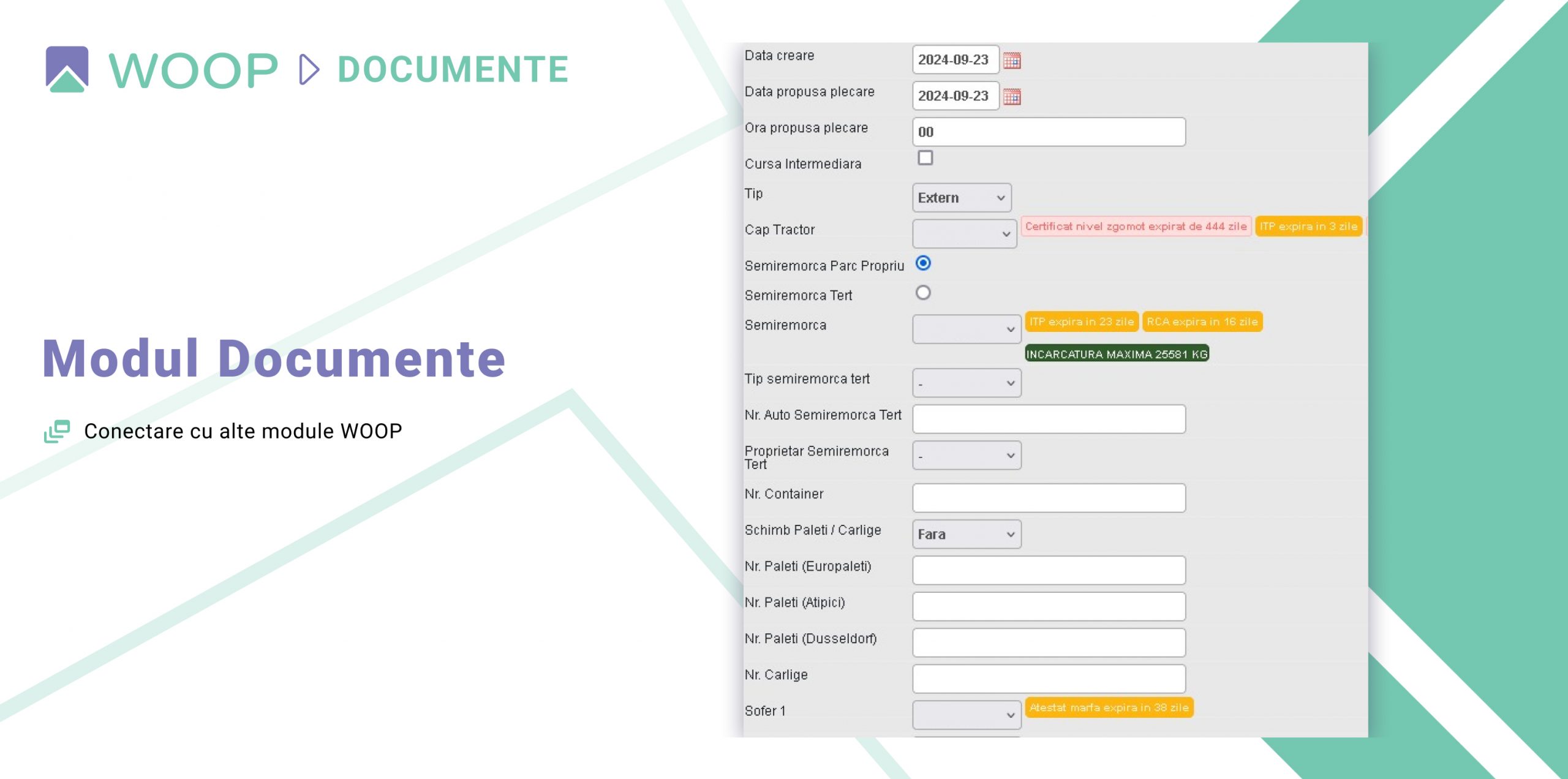Click the Schimb Paleti / Carlige label

point(813,530)
